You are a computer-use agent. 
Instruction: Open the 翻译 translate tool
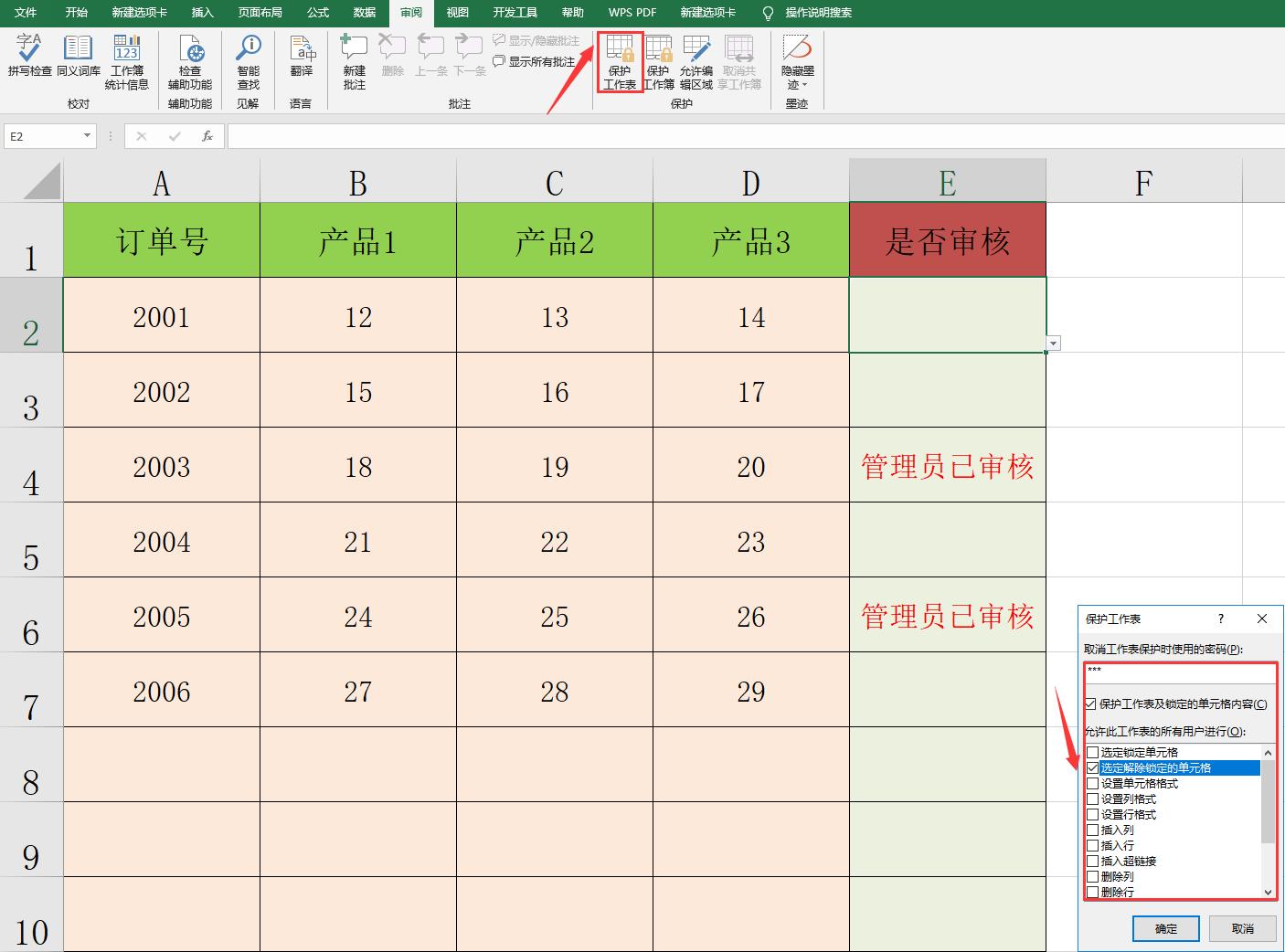302,64
